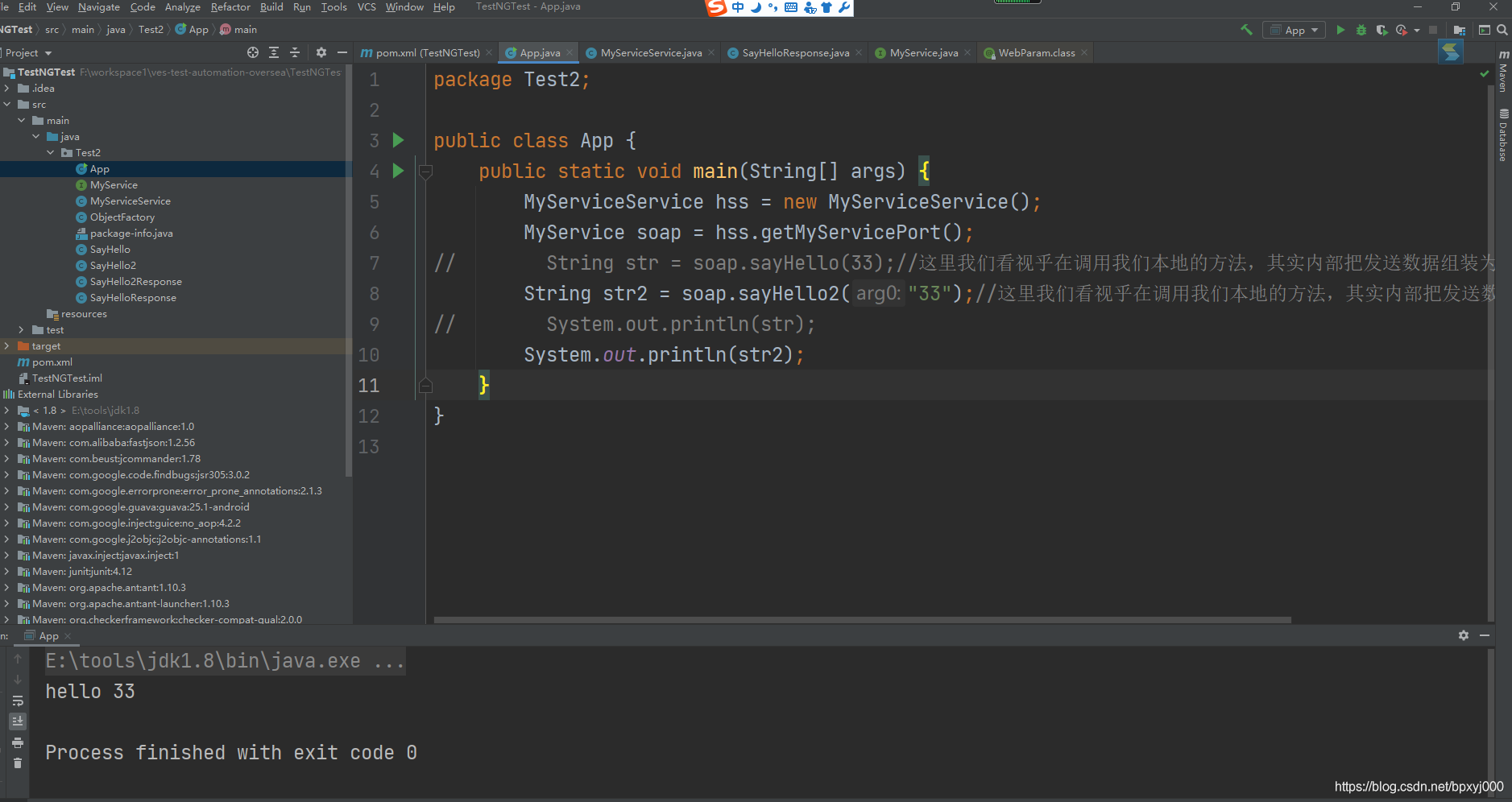Click the blue chevron plugin icon above editor

point(1451,52)
